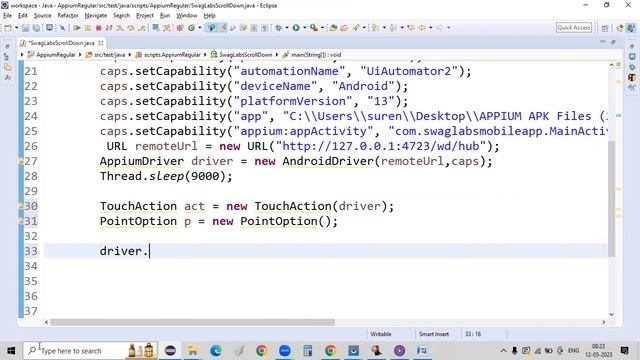
Task: Click the taskbar search box
Action: point(89,351)
